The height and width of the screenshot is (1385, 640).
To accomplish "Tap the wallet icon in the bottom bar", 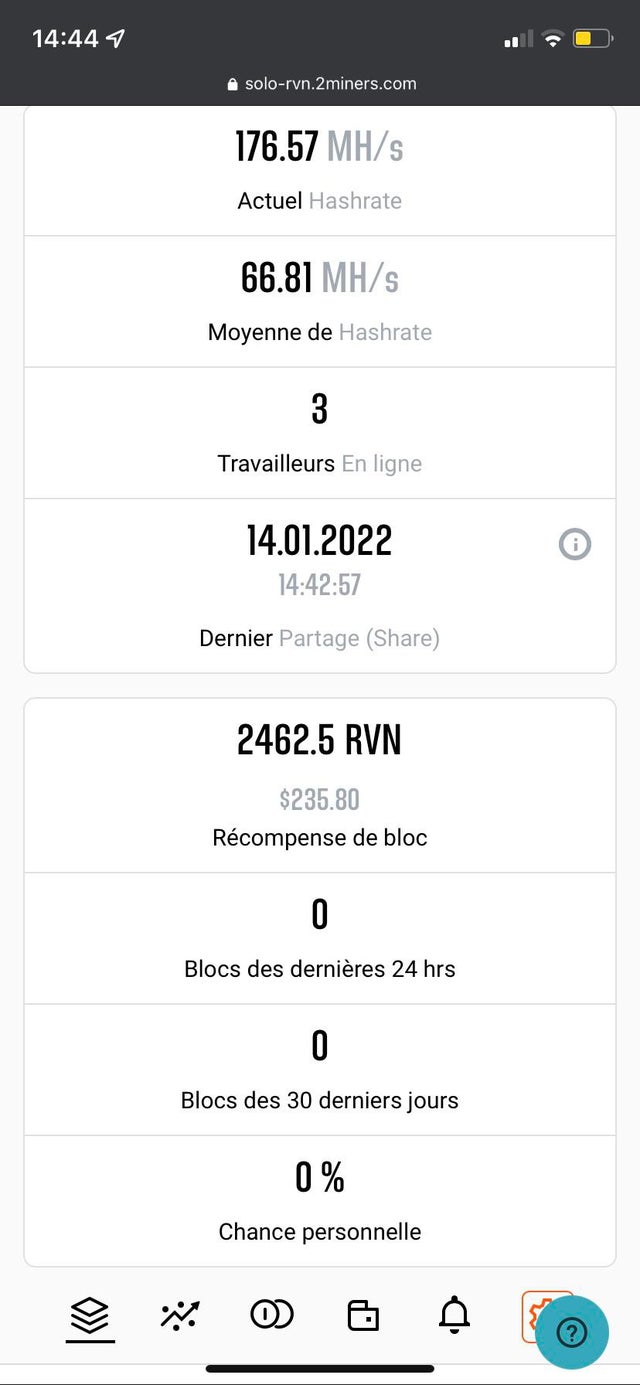I will (363, 1315).
